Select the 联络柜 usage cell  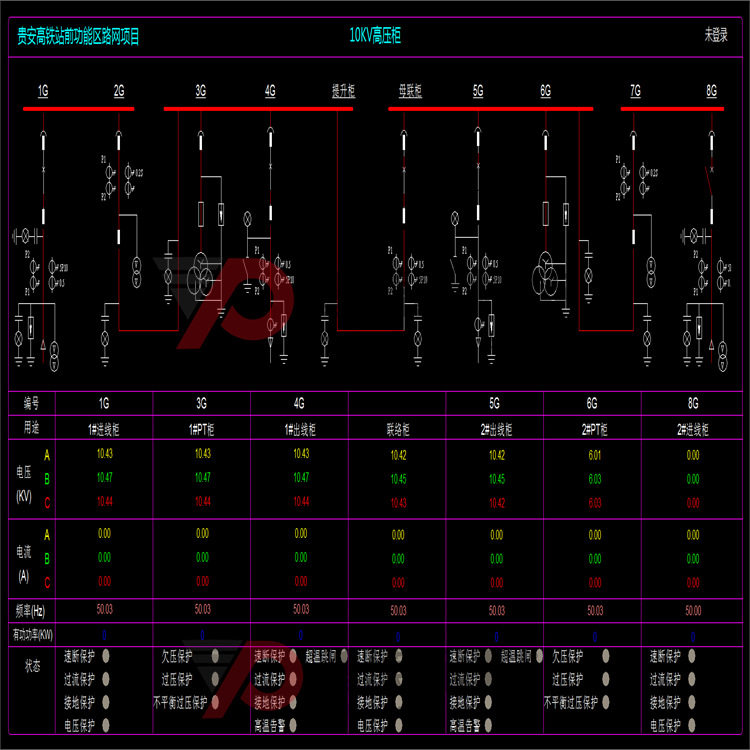coord(398,429)
